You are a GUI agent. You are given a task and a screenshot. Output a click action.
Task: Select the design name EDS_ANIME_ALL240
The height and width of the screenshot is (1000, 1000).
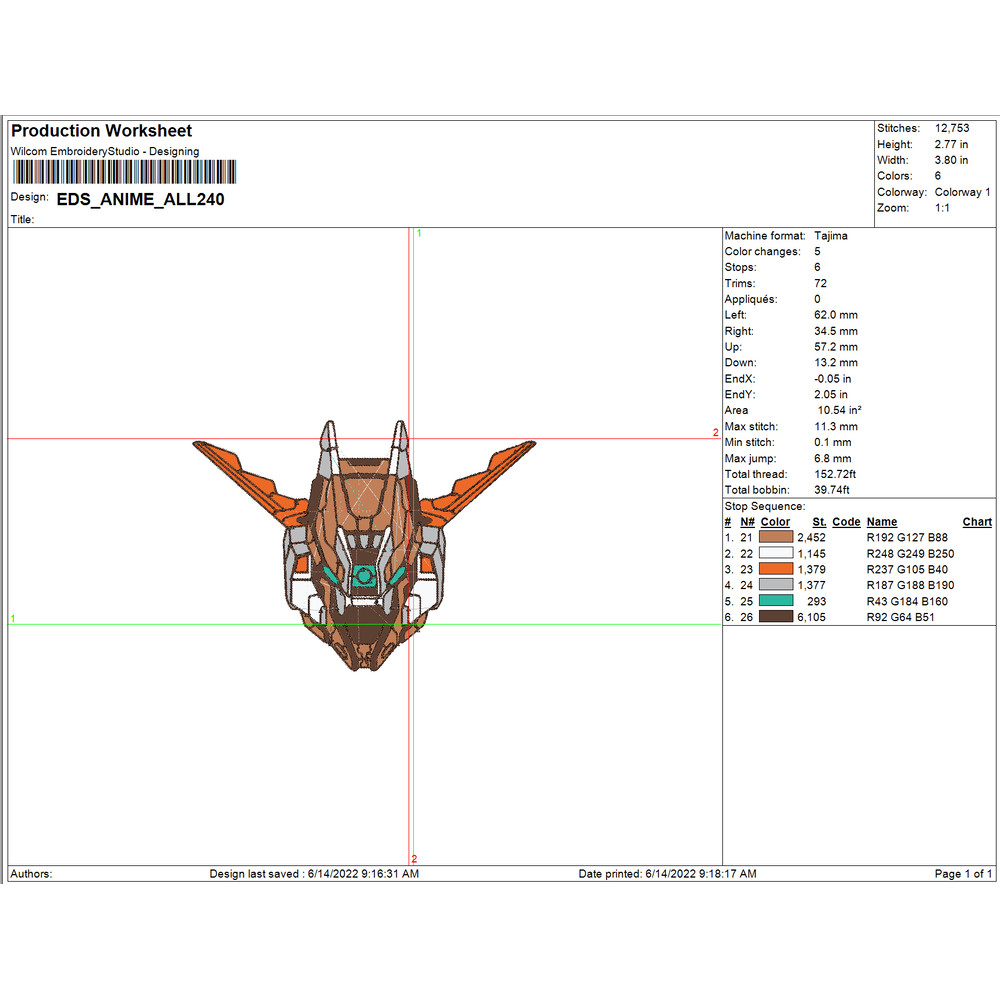(140, 199)
